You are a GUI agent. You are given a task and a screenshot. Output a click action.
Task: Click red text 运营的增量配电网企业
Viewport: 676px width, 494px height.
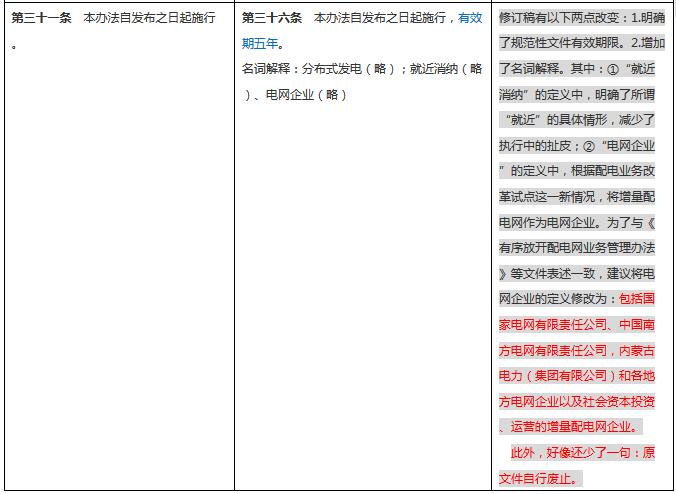click(575, 427)
